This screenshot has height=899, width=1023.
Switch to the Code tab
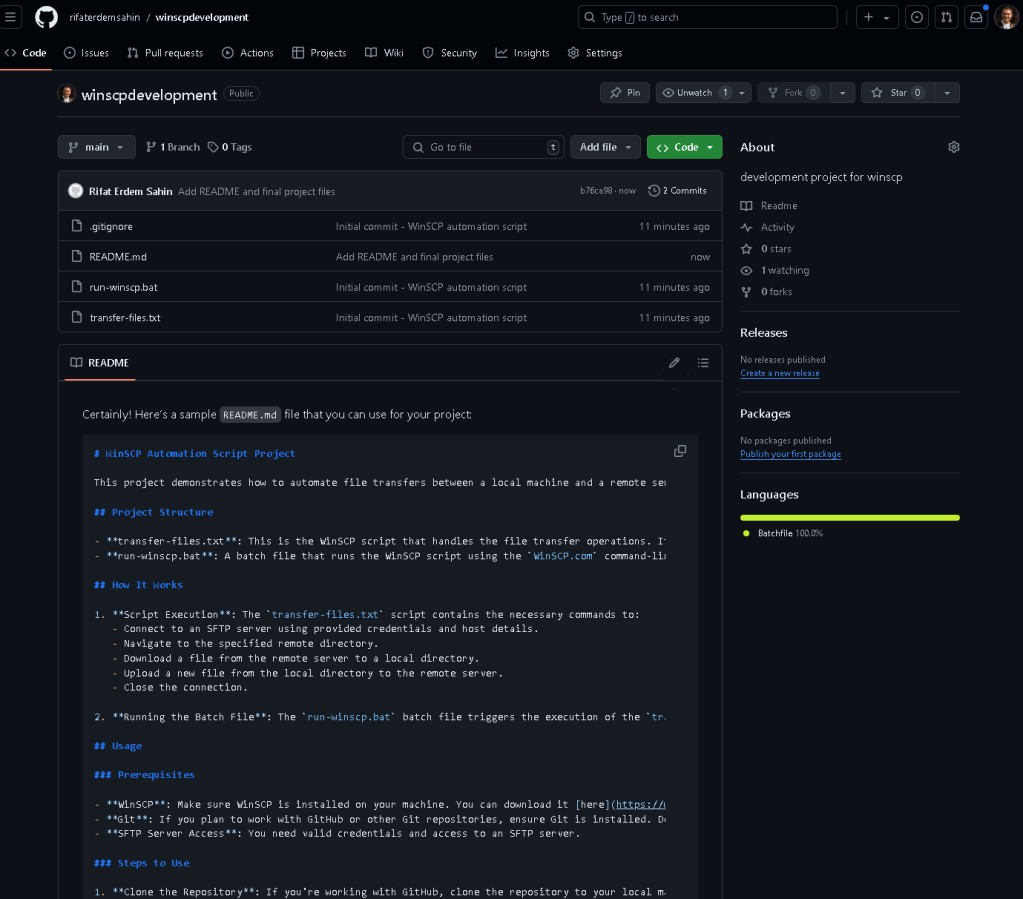26,53
